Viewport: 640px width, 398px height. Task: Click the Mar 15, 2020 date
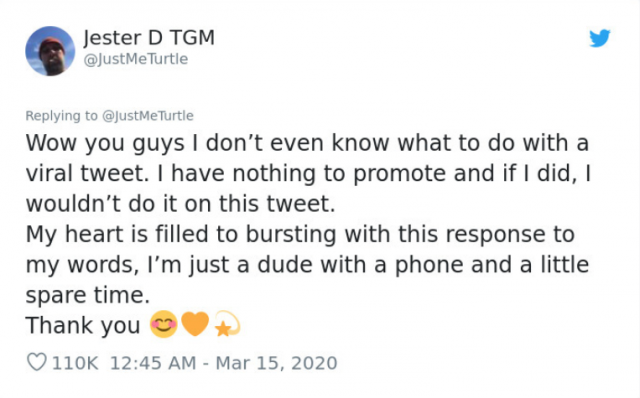coord(276,363)
